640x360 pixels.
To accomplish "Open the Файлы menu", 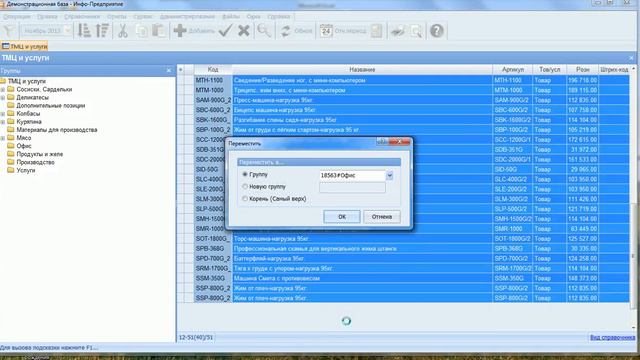I will (231, 16).
